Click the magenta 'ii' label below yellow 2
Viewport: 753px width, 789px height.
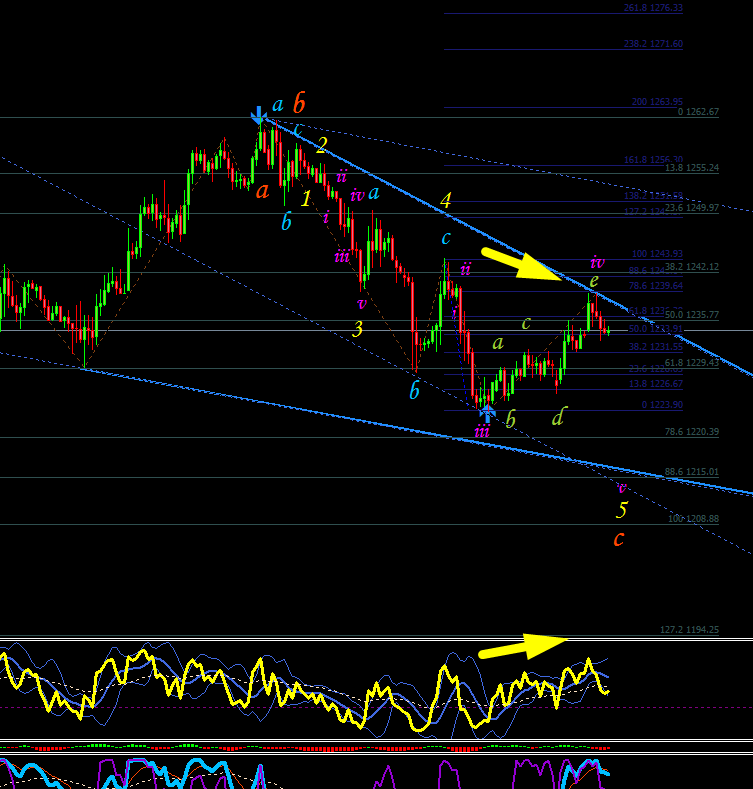[x=342, y=177]
